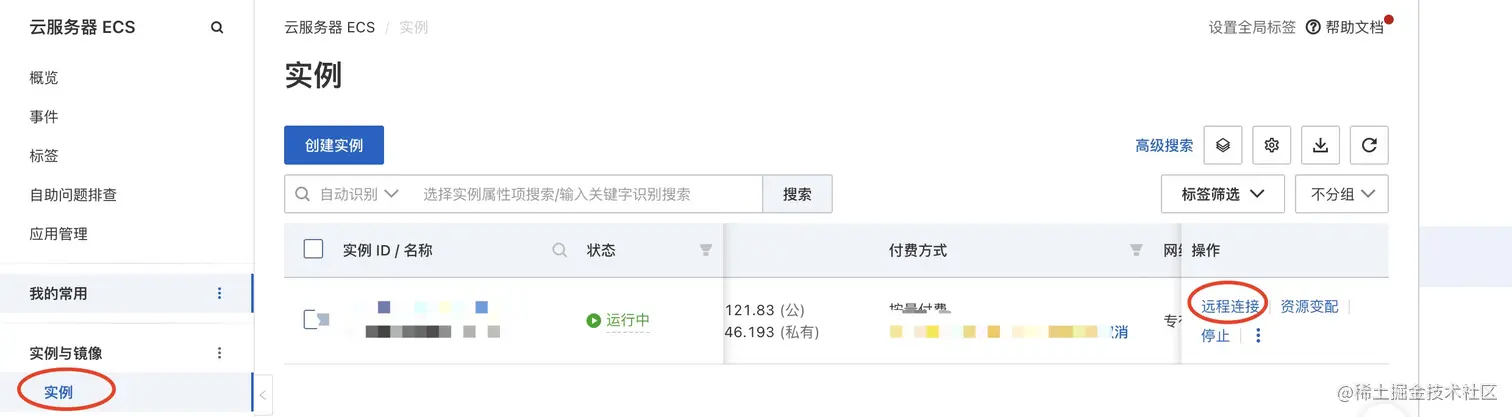Open three-dot menu beside 实例与镜像
1512x417 pixels.
coord(220,353)
